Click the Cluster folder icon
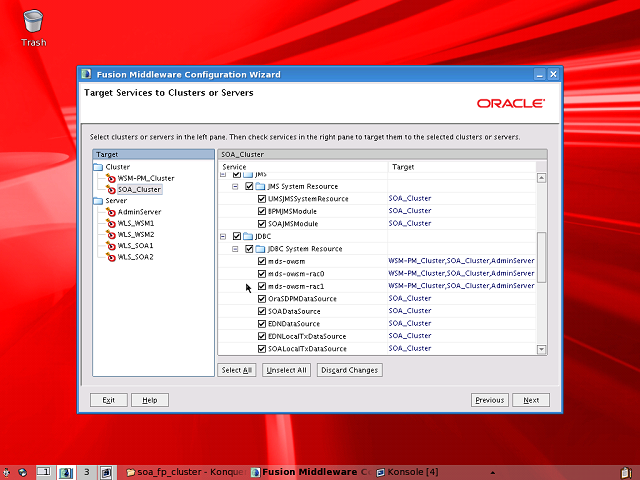The height and width of the screenshot is (480, 640). click(x=98, y=167)
